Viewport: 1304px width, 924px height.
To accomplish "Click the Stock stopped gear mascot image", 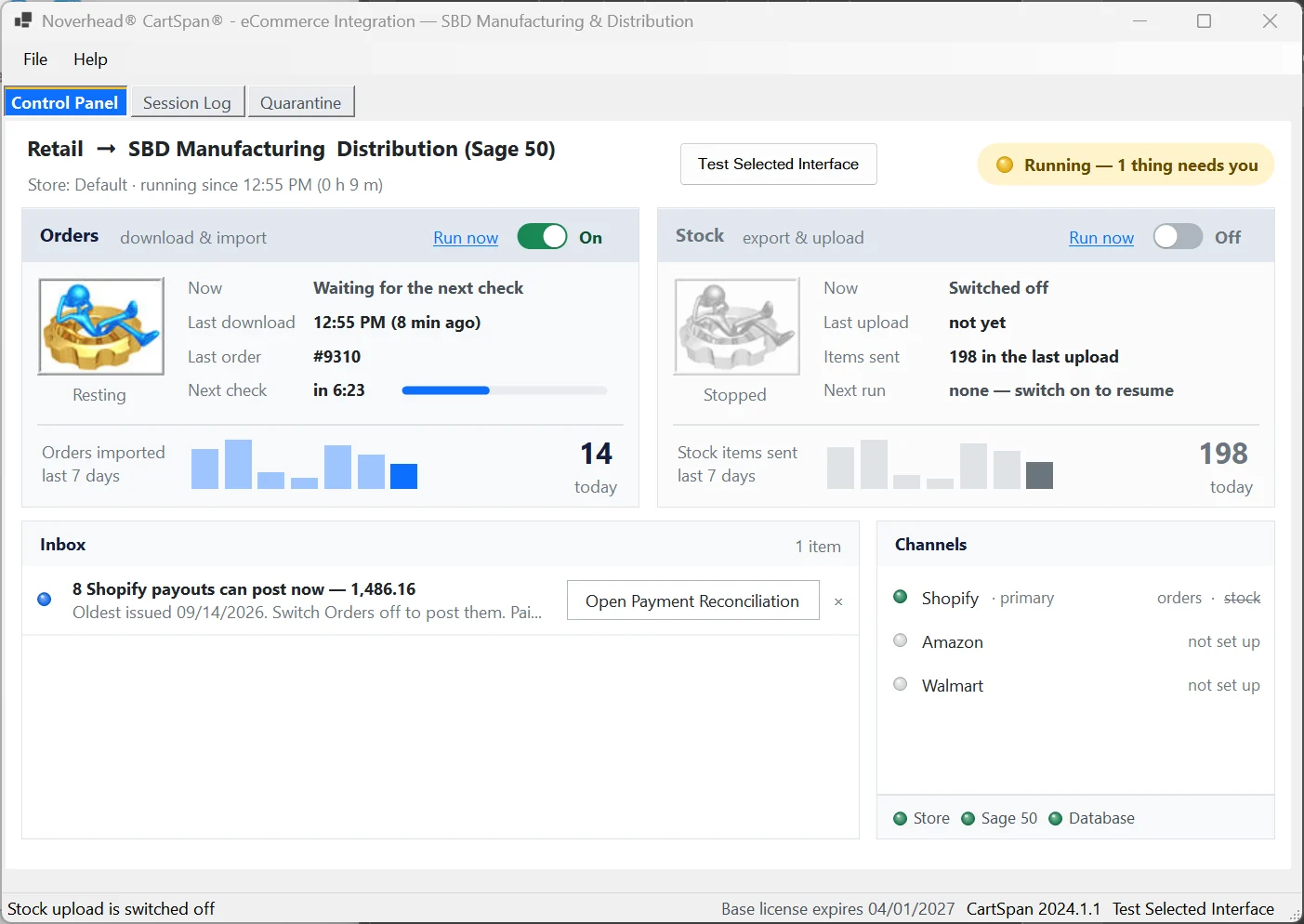I will [736, 326].
